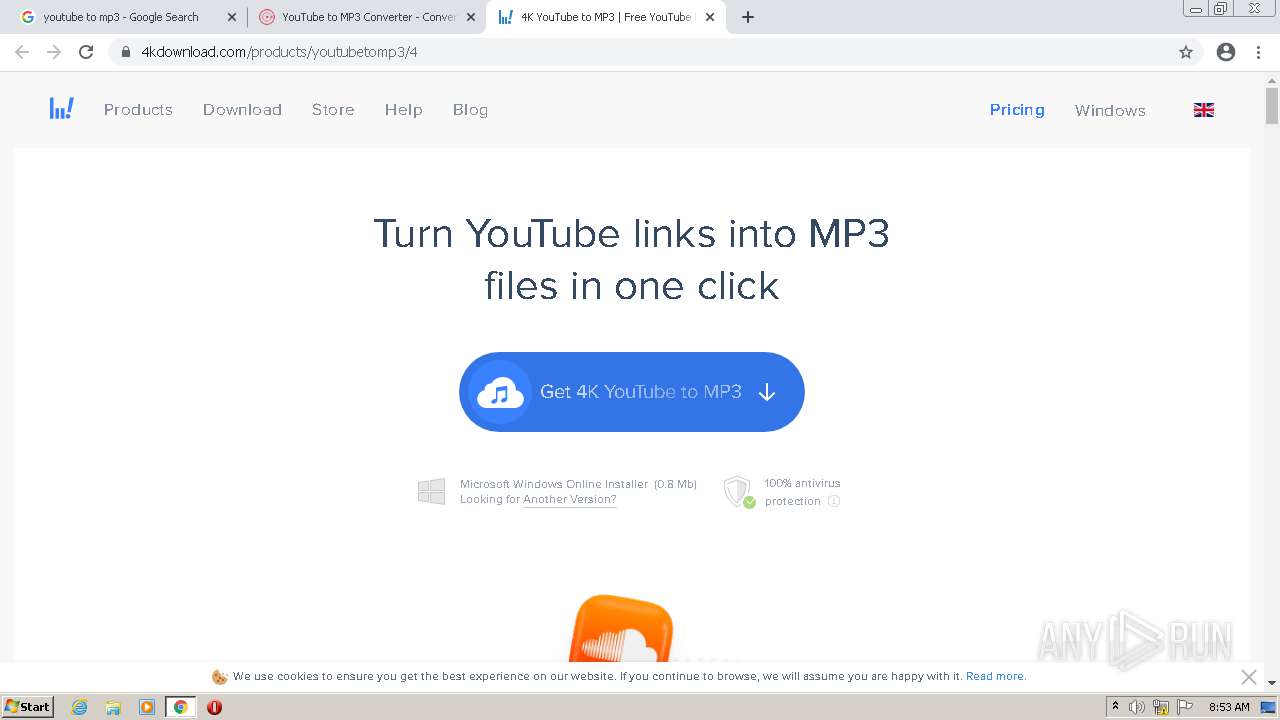Image resolution: width=1280 pixels, height=720 pixels.
Task: Click the page scrollbar down arrow
Action: point(1272,682)
